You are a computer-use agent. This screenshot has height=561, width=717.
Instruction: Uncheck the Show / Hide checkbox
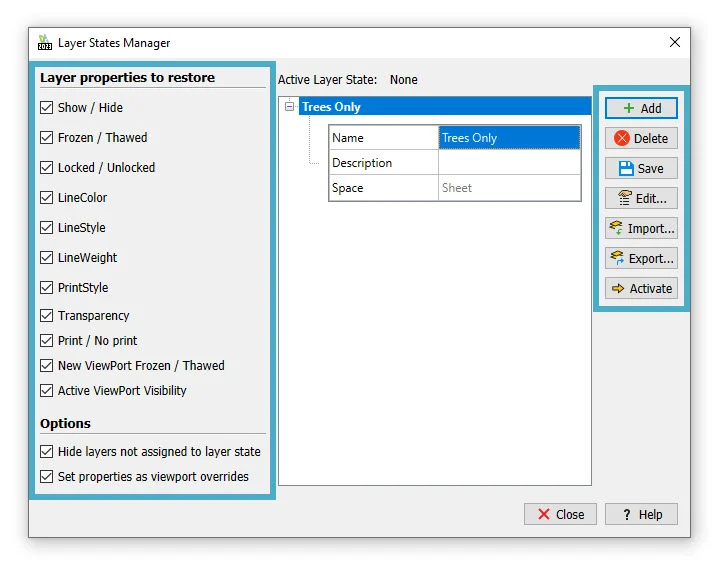(47, 108)
